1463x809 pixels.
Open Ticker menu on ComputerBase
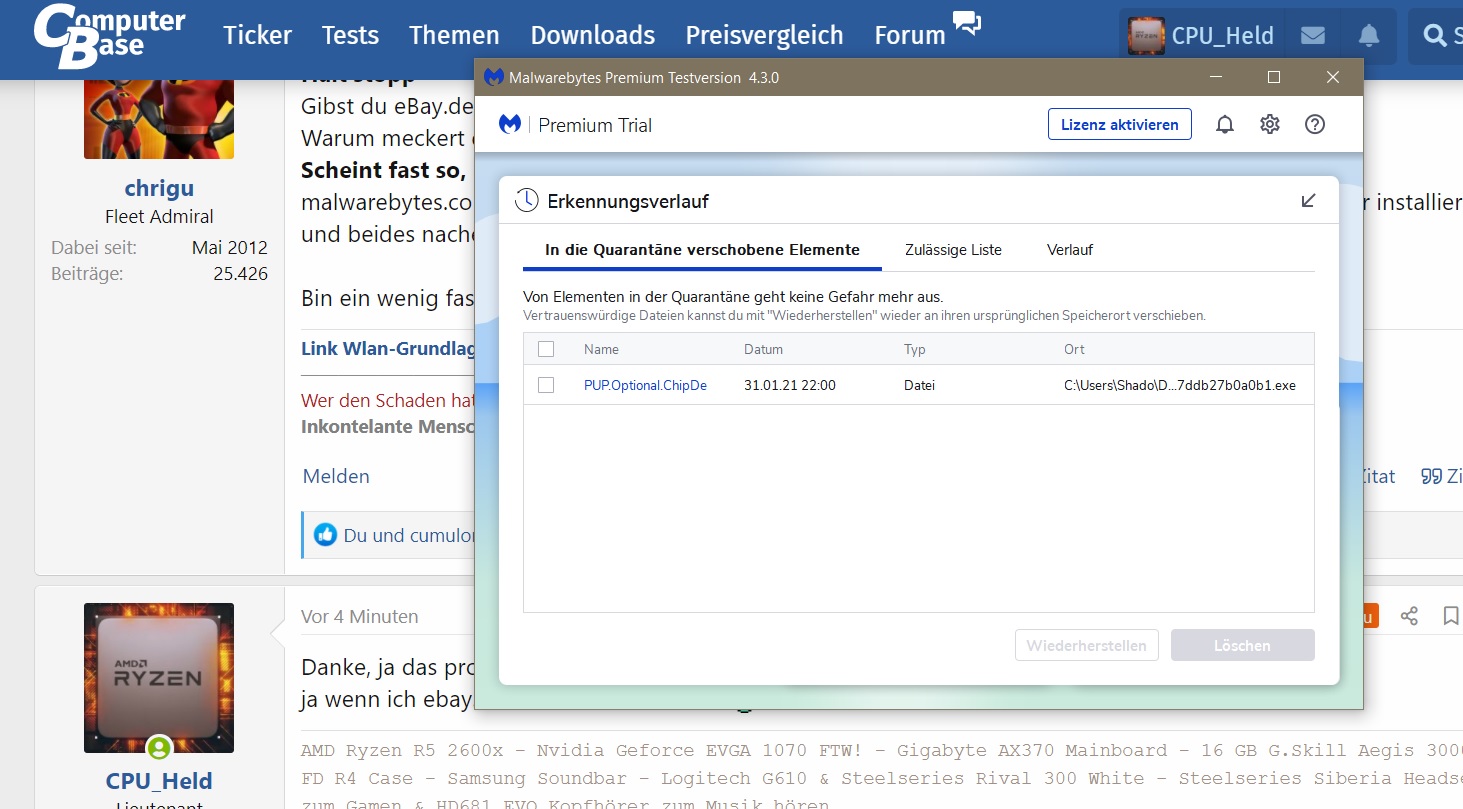pos(257,35)
